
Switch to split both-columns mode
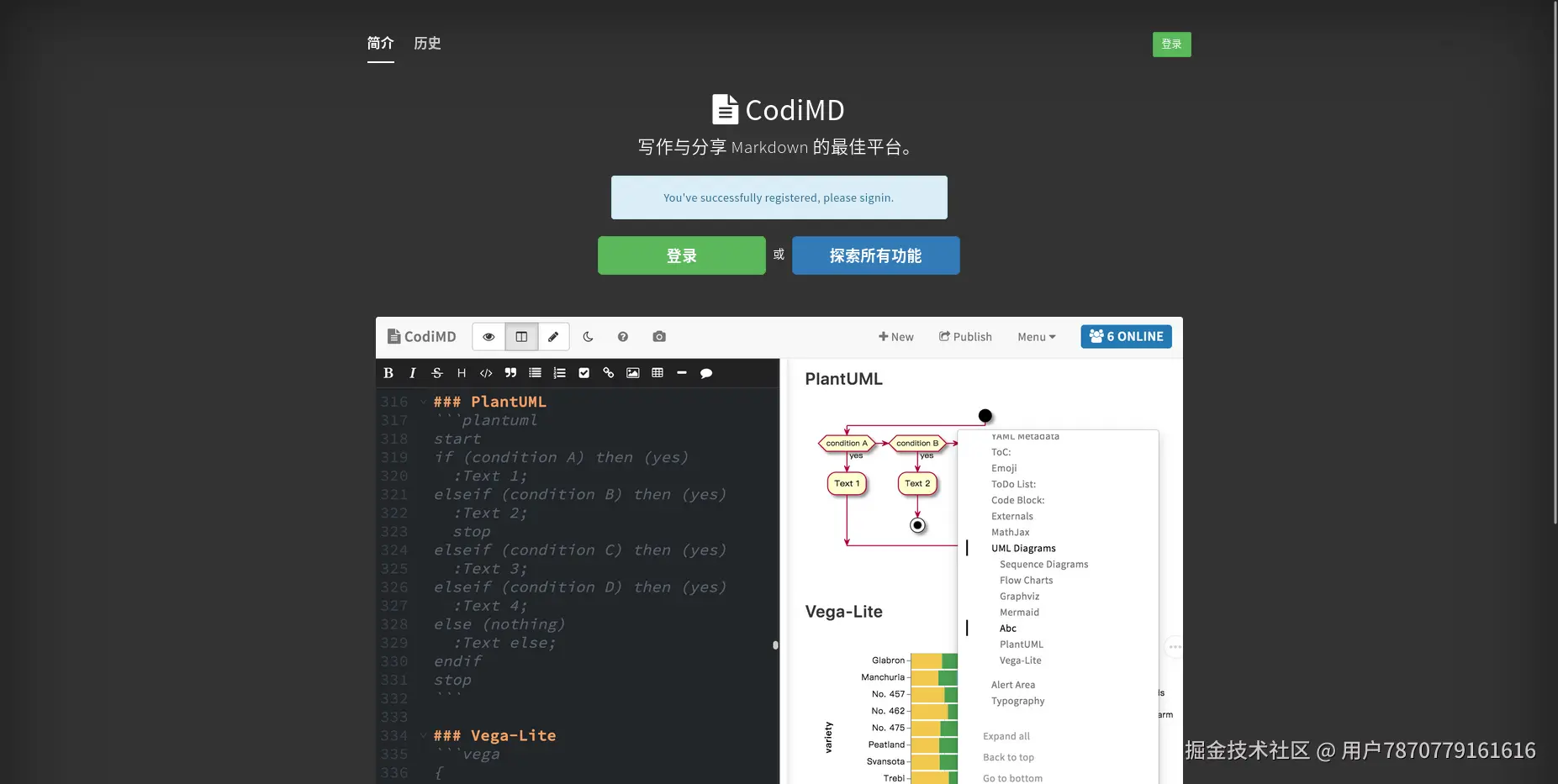(x=521, y=337)
